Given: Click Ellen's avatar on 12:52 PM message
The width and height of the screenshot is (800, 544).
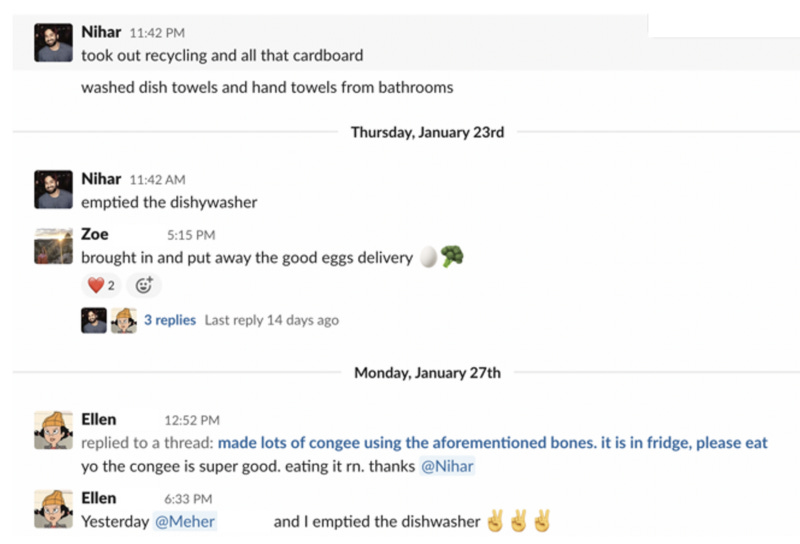Looking at the screenshot, I should pos(54,430).
